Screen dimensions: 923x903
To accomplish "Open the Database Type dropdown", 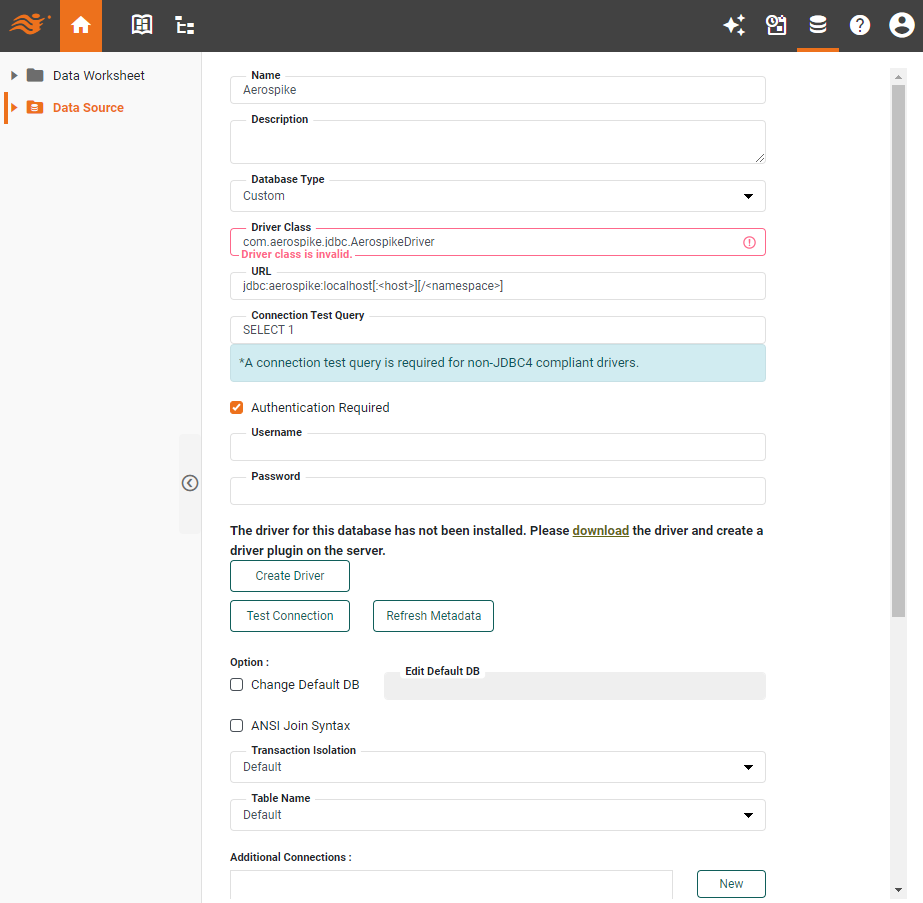I will pyautogui.click(x=748, y=196).
